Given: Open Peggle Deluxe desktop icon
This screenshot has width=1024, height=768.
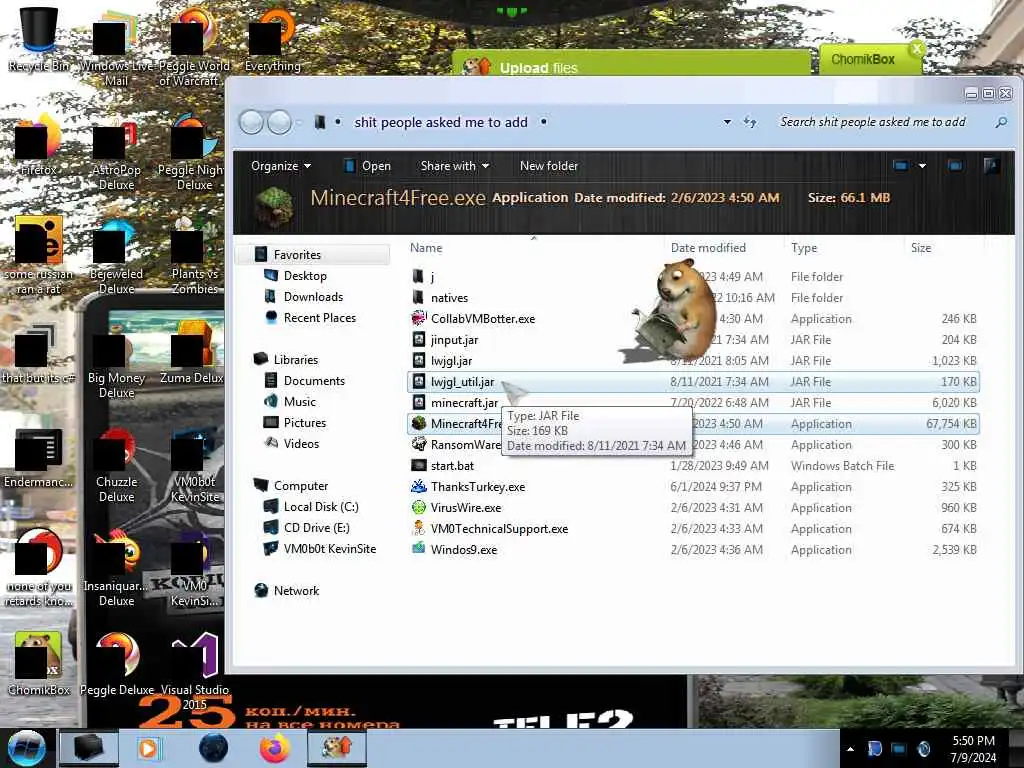Looking at the screenshot, I should pyautogui.click(x=117, y=662).
